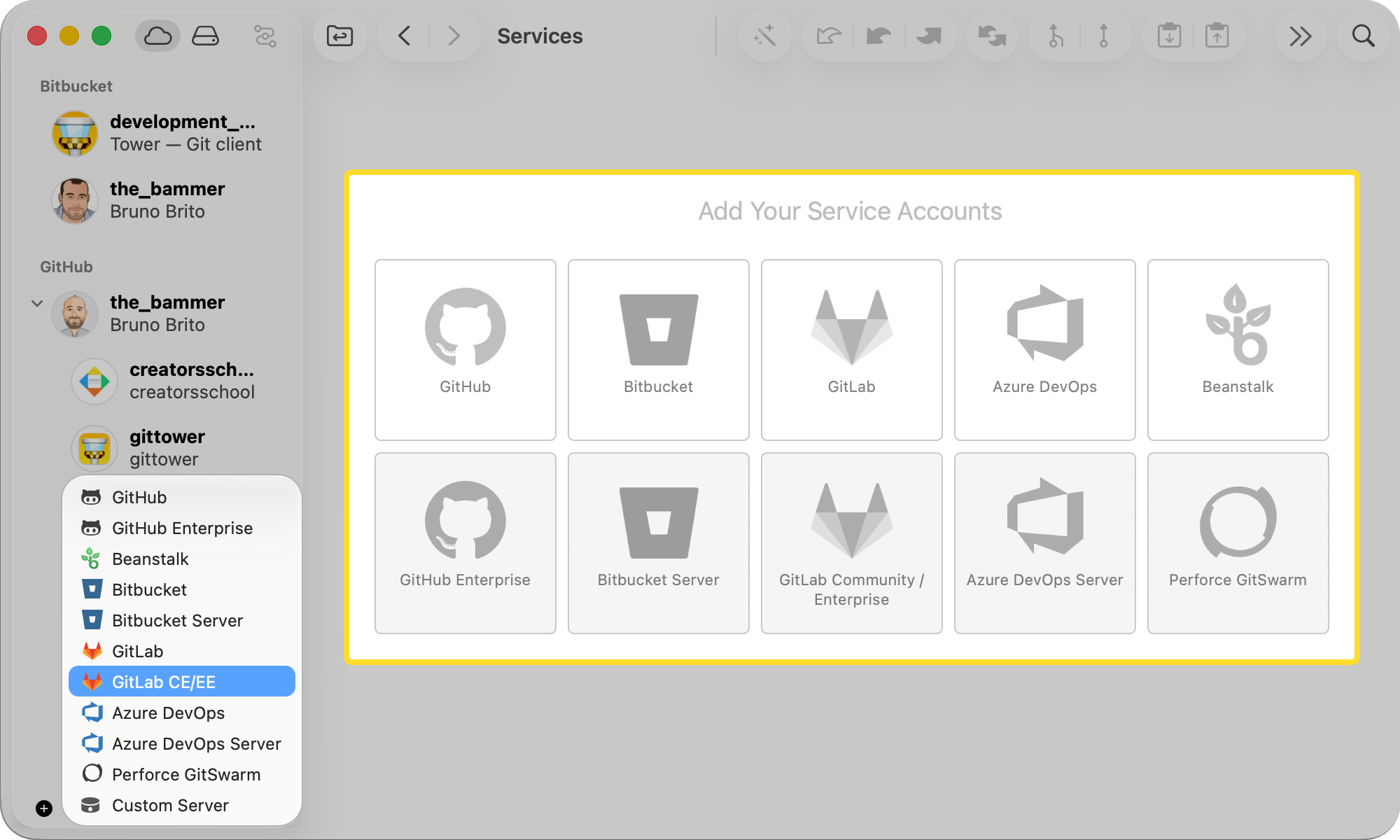Open the workflow settings icon
The width and height of the screenshot is (1400, 840).
tap(265, 36)
